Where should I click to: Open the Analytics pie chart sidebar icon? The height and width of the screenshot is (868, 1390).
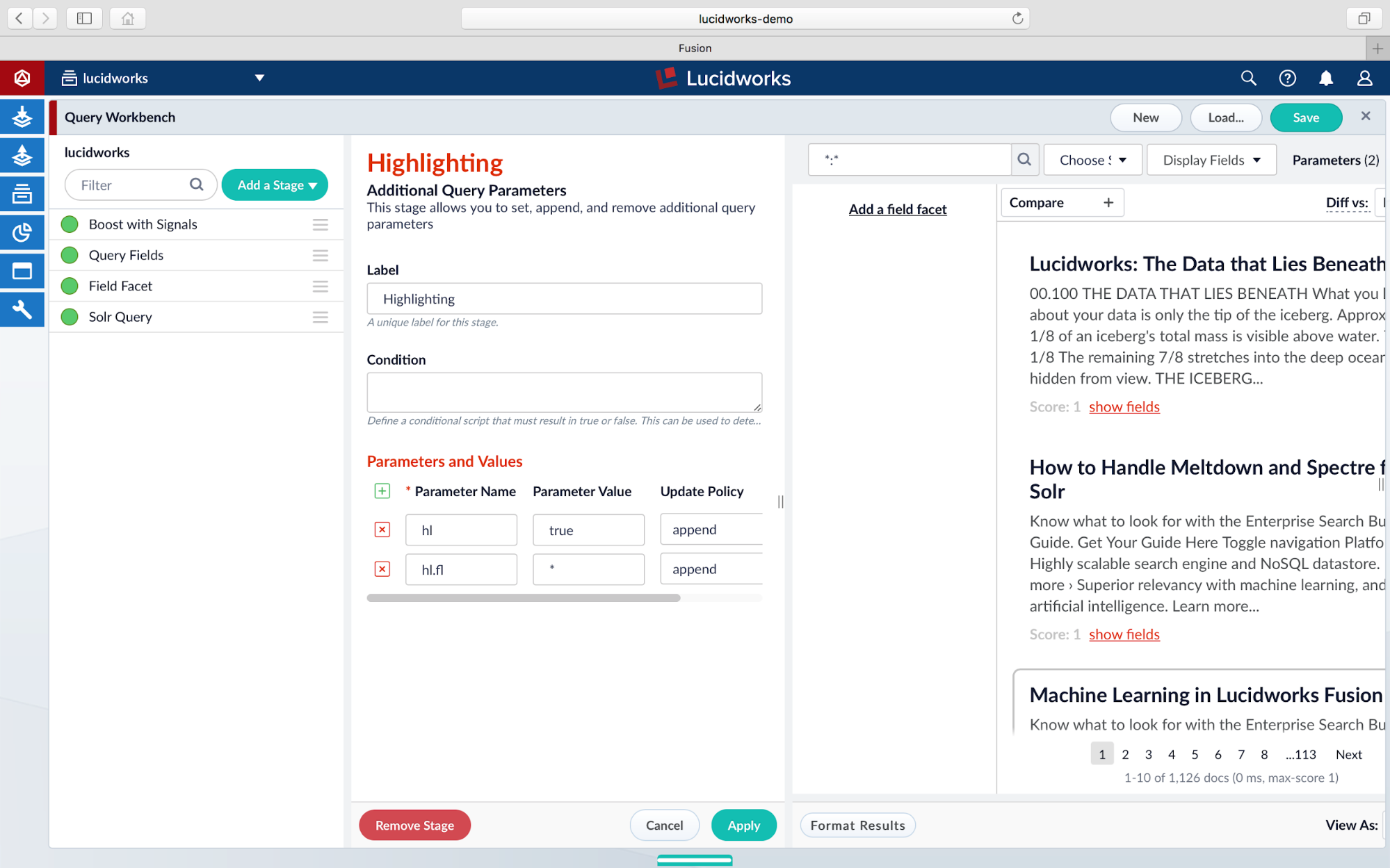22,233
